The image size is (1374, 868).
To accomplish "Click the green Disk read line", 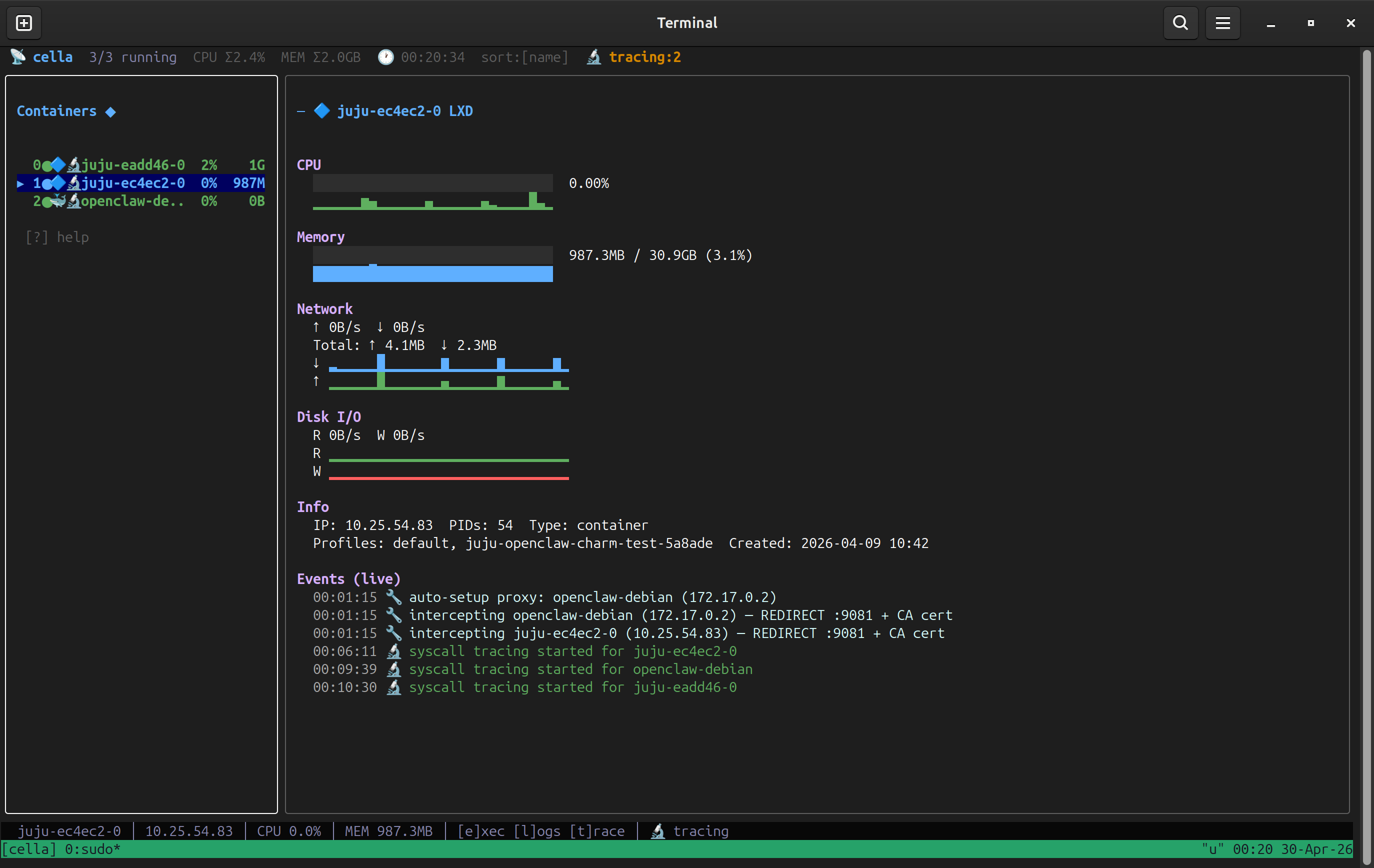I will coord(448,460).
